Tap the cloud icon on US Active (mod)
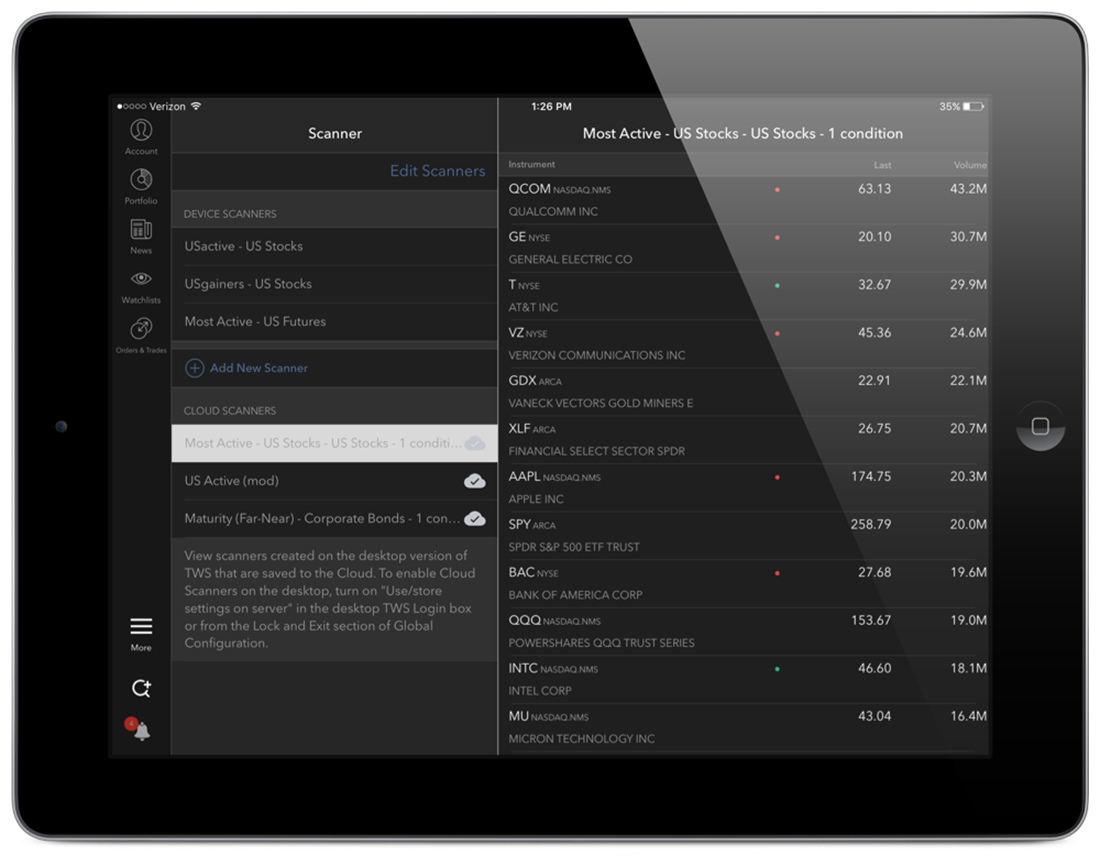1100x867 pixels. pos(475,480)
